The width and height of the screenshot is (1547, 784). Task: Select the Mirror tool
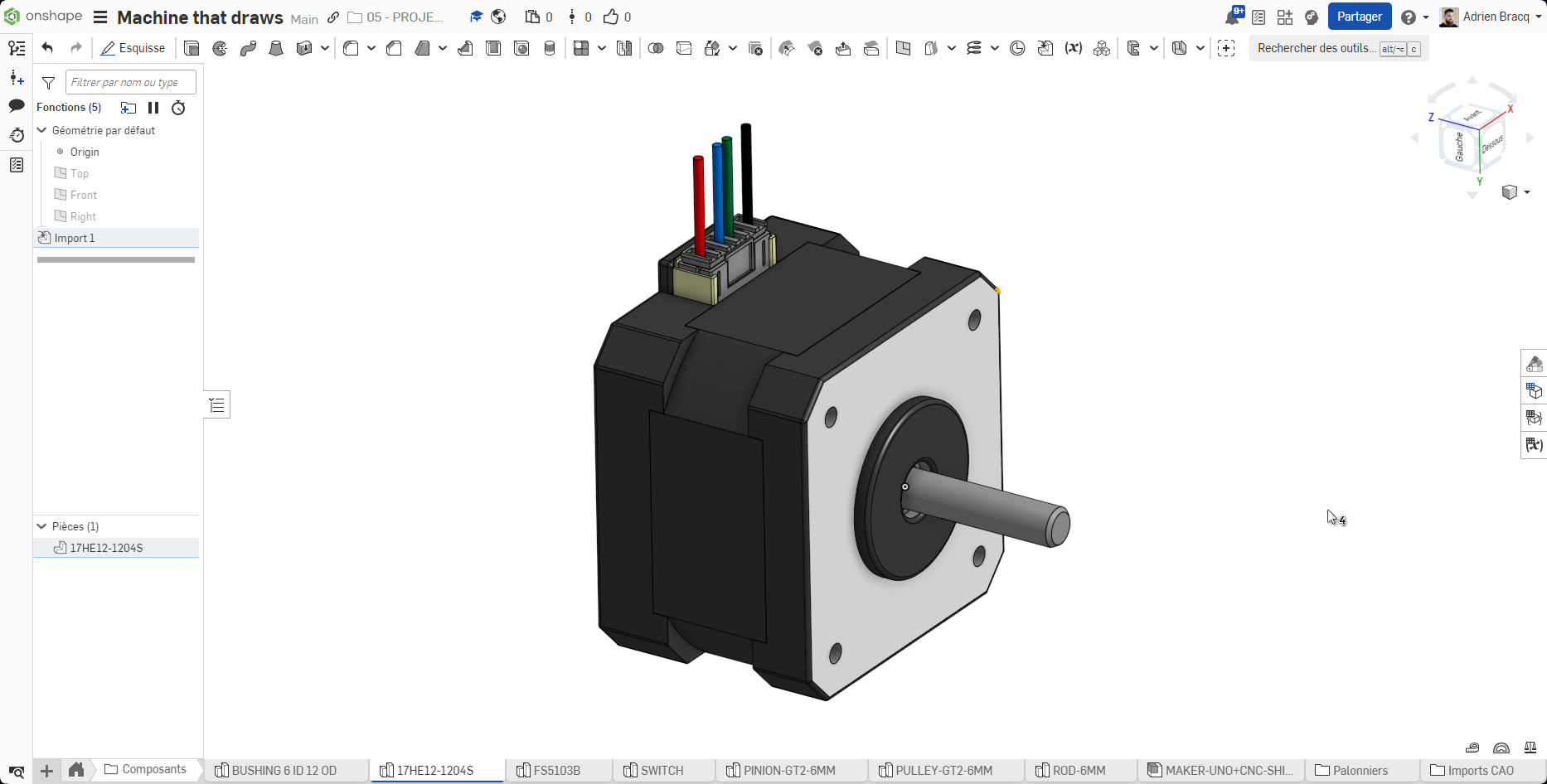point(624,48)
